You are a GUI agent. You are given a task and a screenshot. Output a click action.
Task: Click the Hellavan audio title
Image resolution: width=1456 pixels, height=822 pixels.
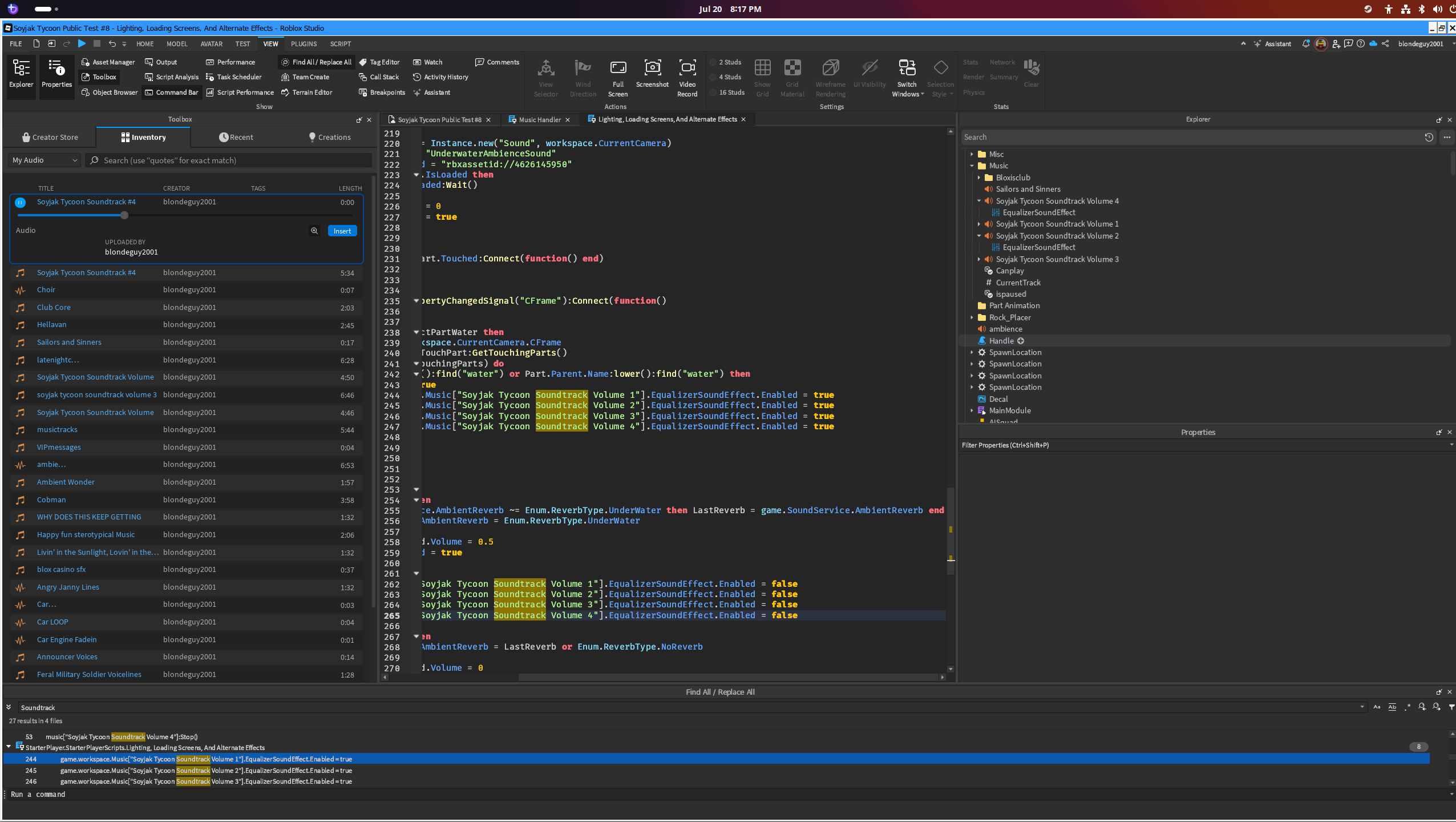(x=52, y=325)
